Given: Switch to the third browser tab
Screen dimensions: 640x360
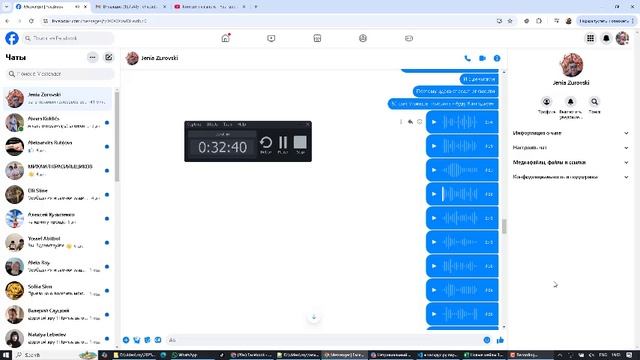Looking at the screenshot, I should 209,7.
